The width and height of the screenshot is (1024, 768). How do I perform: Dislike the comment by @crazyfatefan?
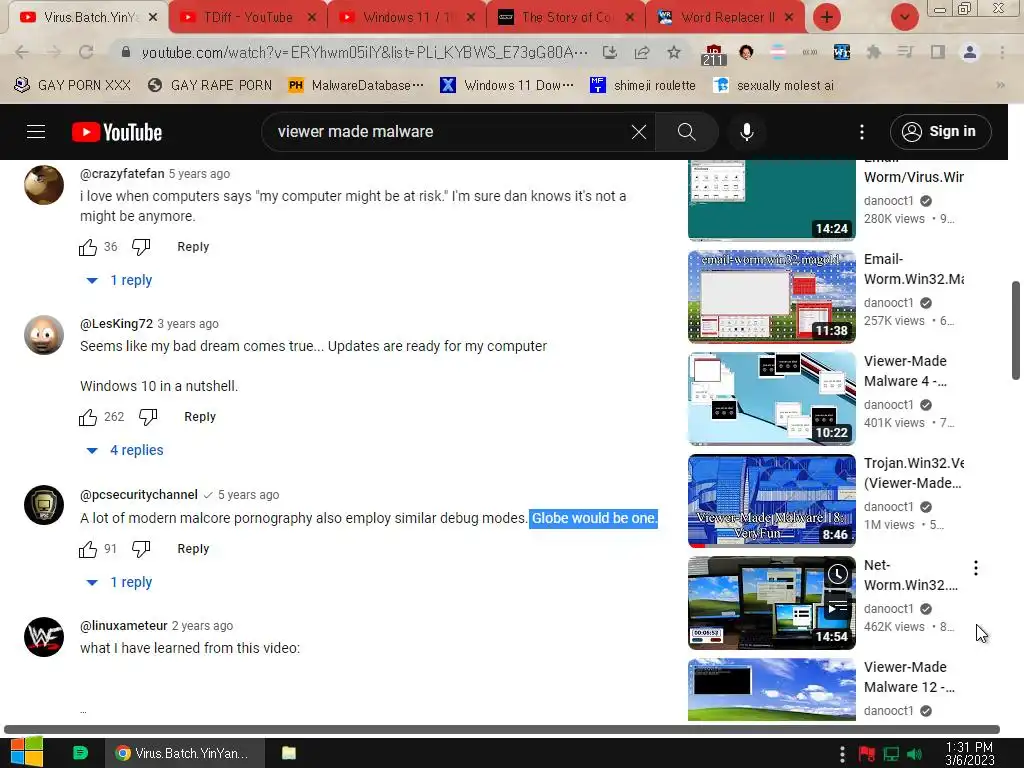tap(141, 247)
